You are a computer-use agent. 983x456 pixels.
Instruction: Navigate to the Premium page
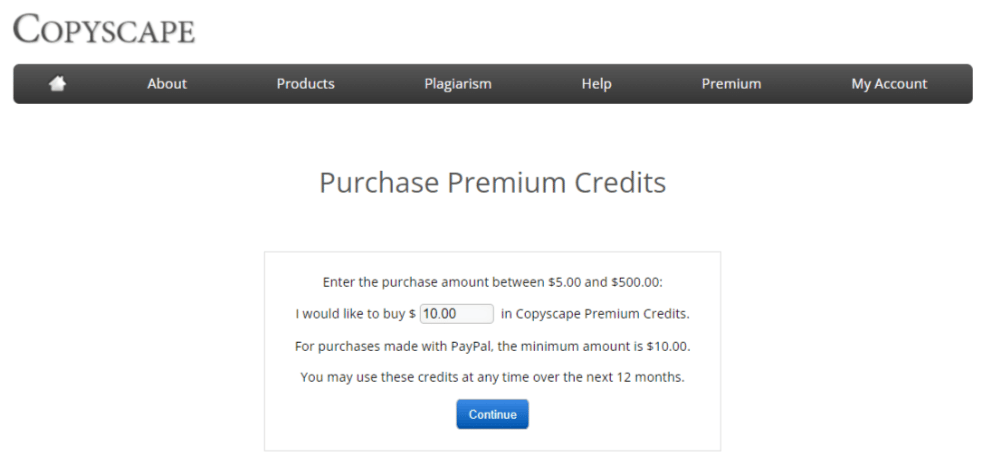(731, 84)
